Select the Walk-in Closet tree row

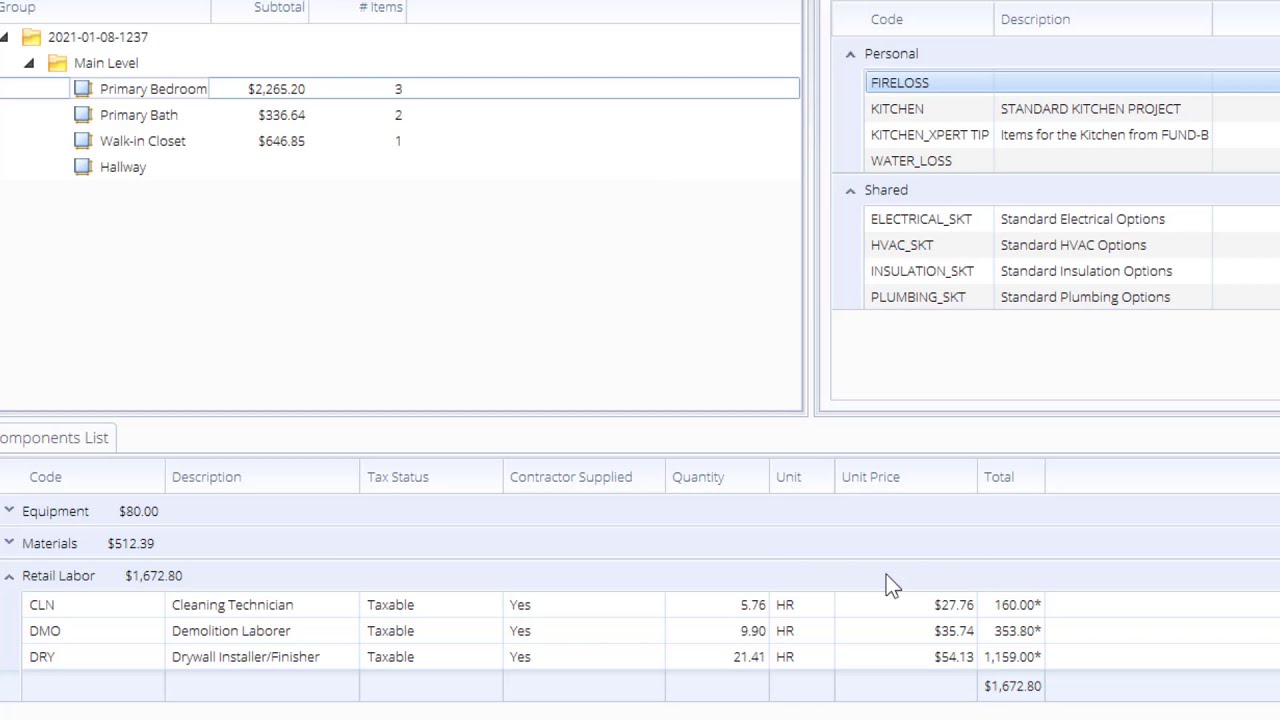[x=400, y=141]
